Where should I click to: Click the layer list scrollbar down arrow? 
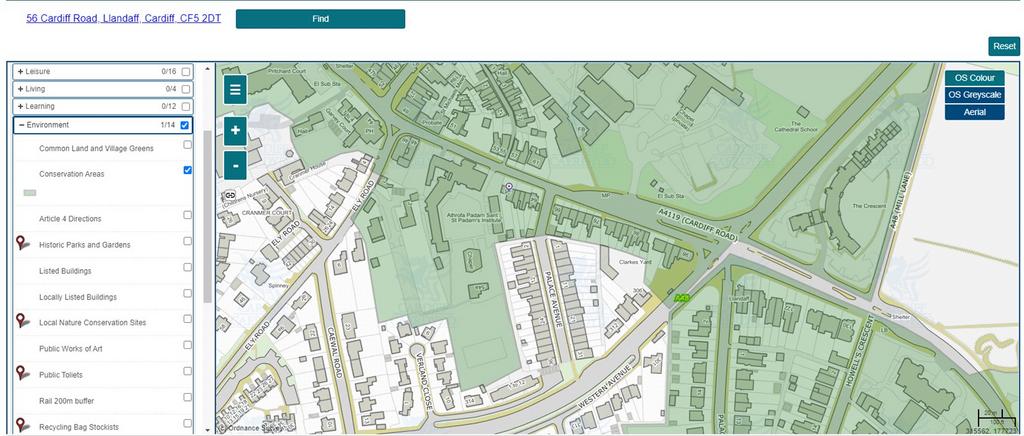(x=208, y=430)
